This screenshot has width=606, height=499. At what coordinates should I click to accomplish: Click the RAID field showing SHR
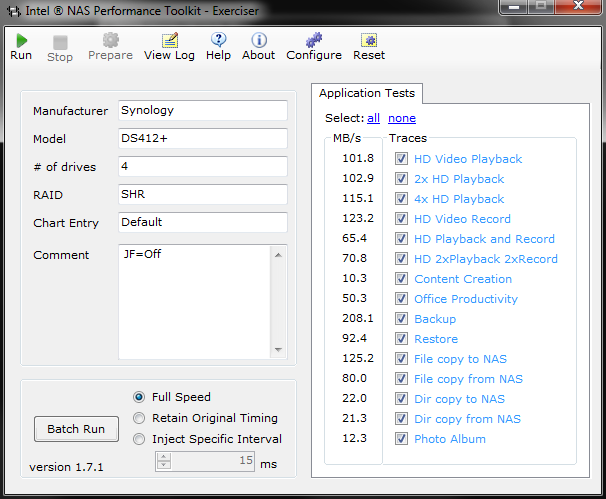point(203,194)
